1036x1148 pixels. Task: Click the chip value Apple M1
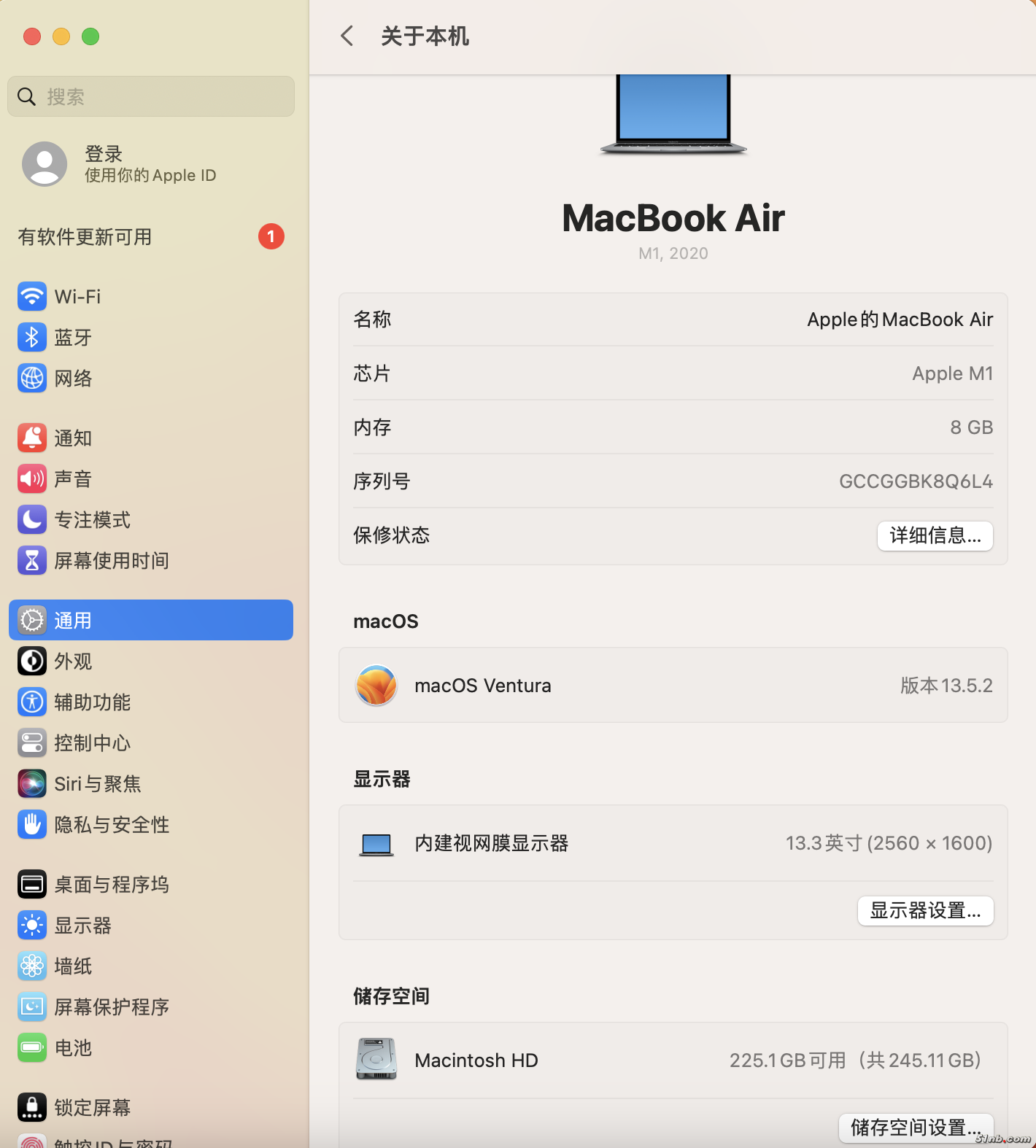(x=953, y=373)
